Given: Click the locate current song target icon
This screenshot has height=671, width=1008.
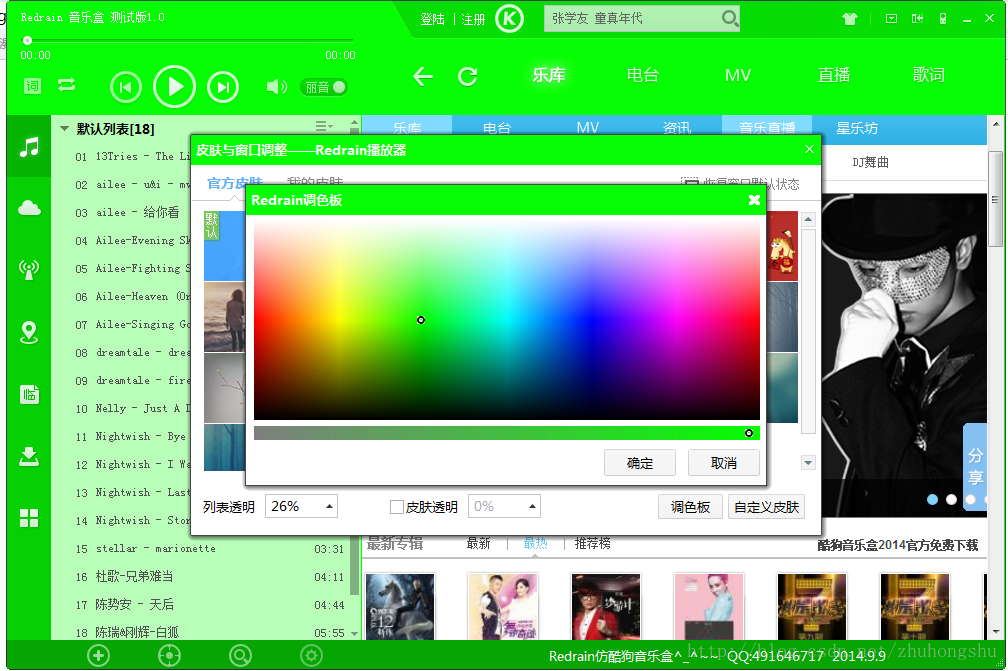Looking at the screenshot, I should click(x=169, y=656).
